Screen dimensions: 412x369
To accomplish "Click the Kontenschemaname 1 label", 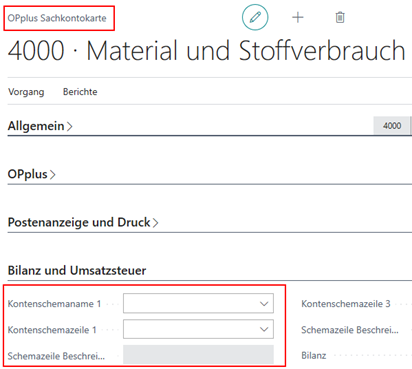I will (x=54, y=304).
